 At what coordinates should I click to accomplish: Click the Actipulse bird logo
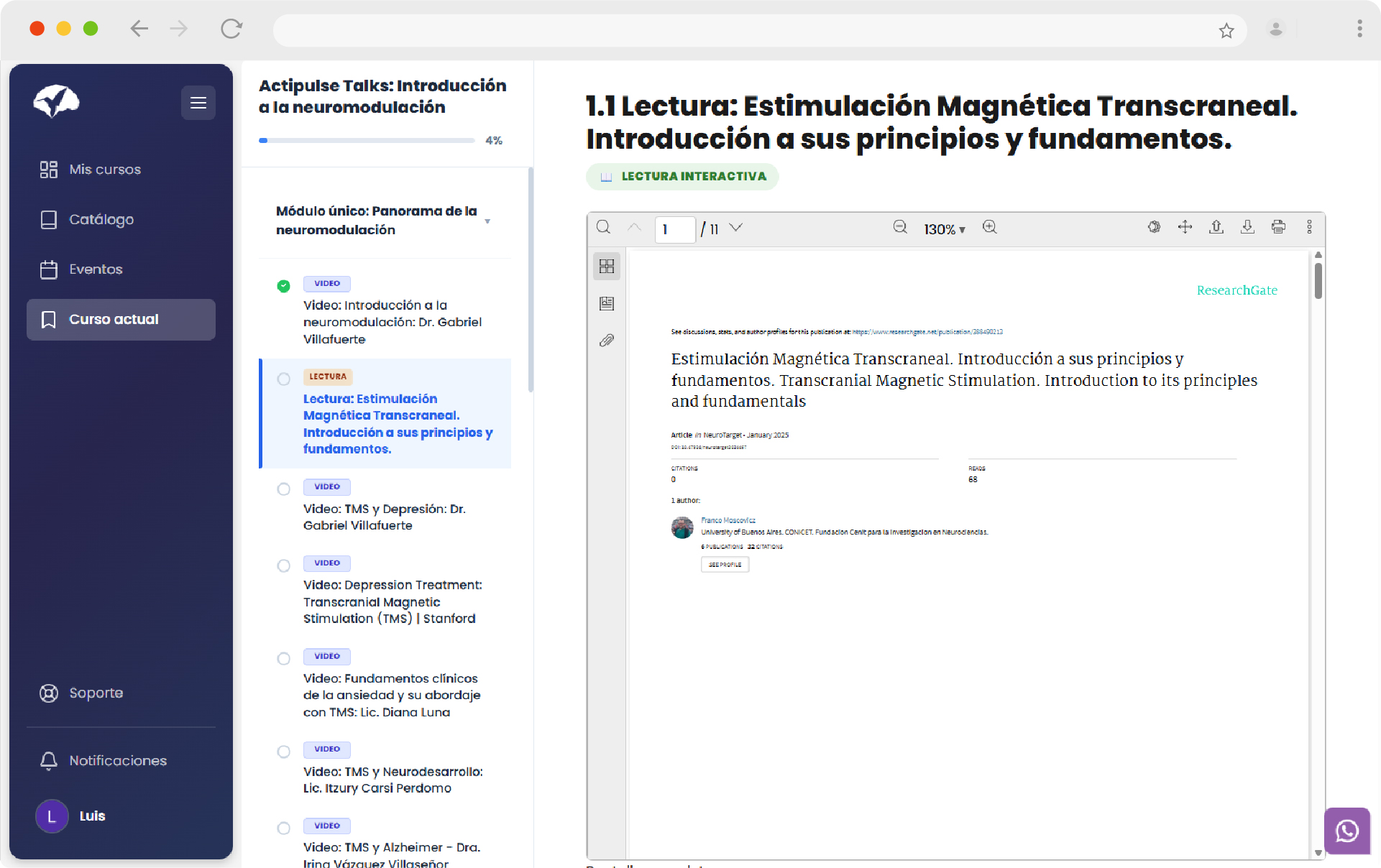56,101
